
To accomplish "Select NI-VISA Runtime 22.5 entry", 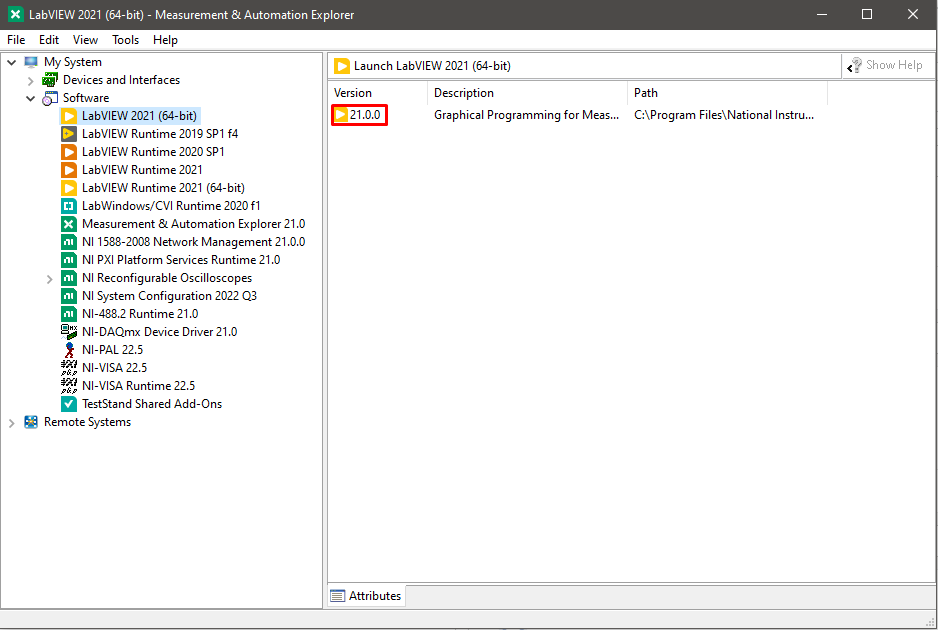I will tap(138, 386).
